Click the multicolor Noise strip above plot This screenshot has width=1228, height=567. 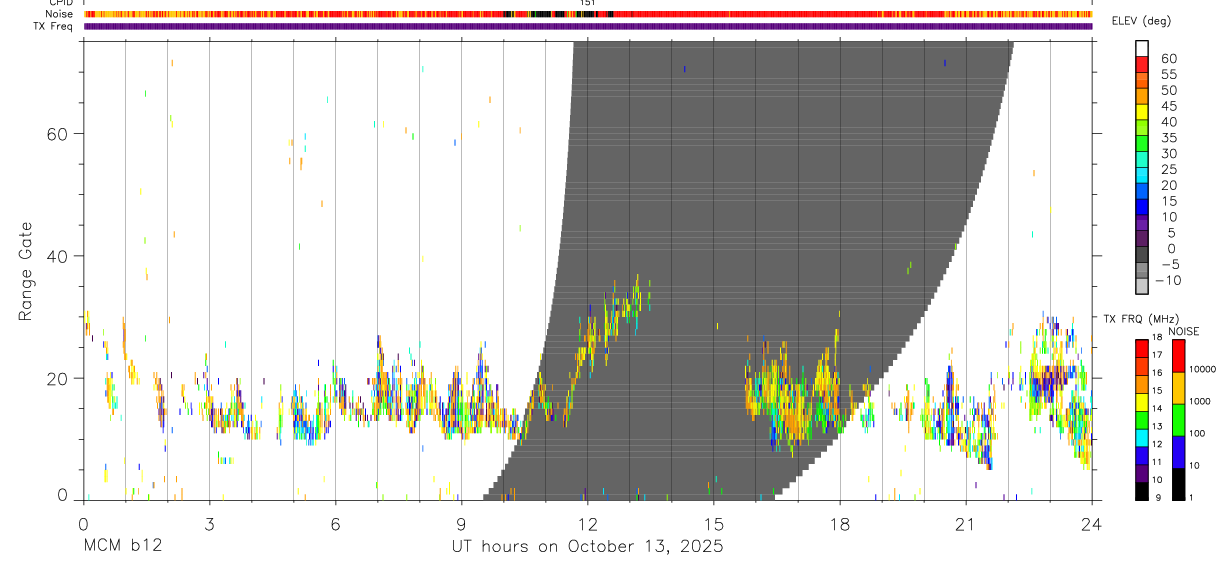pos(588,14)
